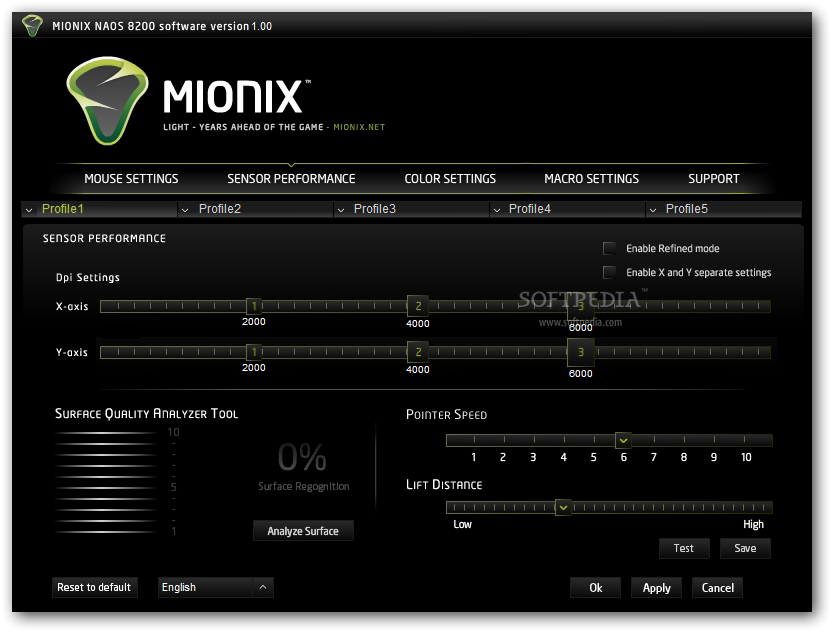Click the Test button

coord(684,548)
